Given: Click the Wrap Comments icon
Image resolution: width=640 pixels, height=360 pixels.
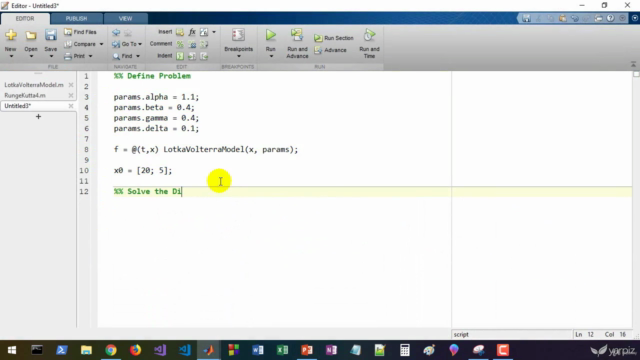Looking at the screenshot, I should [204, 44].
